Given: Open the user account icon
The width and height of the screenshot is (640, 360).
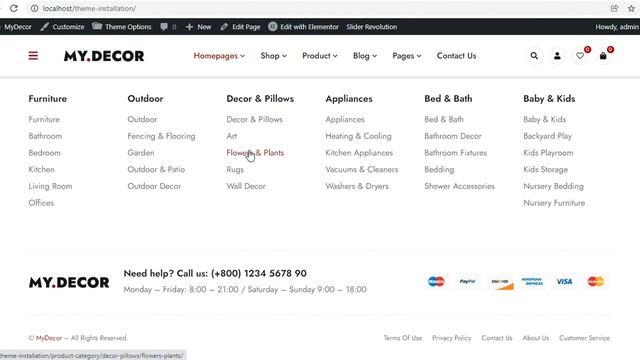Looking at the screenshot, I should pyautogui.click(x=557, y=56).
